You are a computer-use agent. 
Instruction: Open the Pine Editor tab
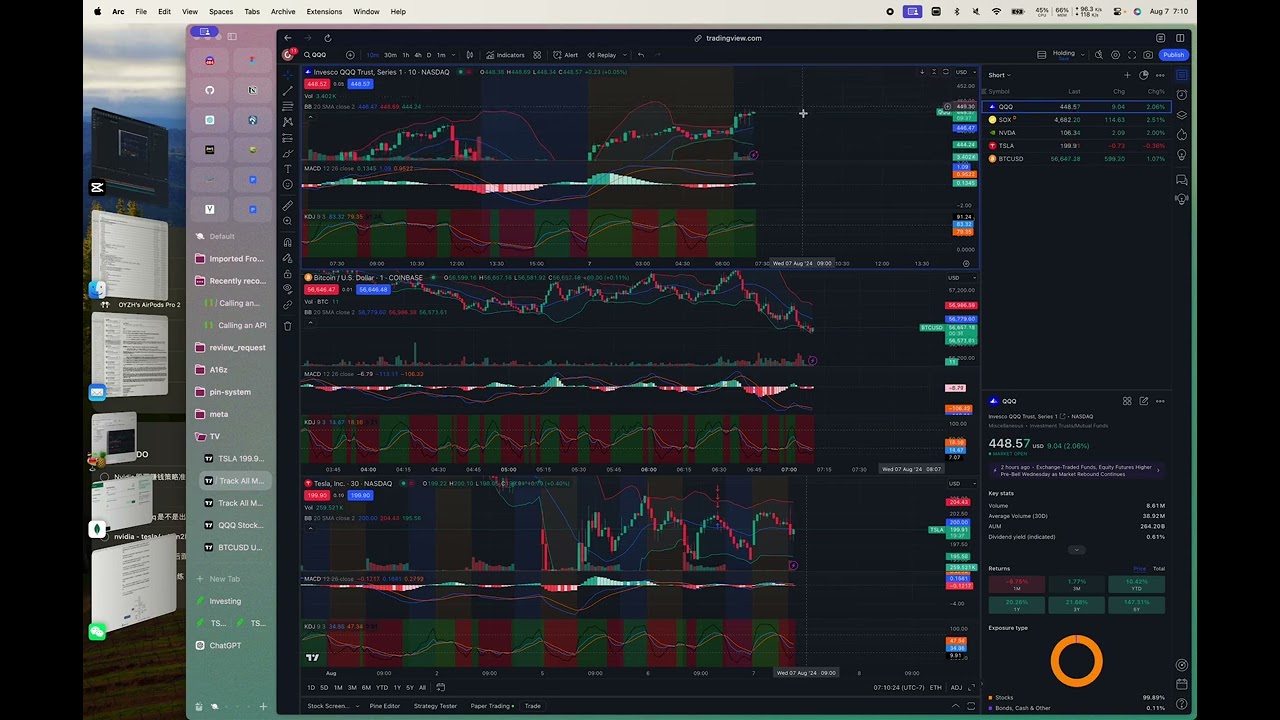pos(385,706)
